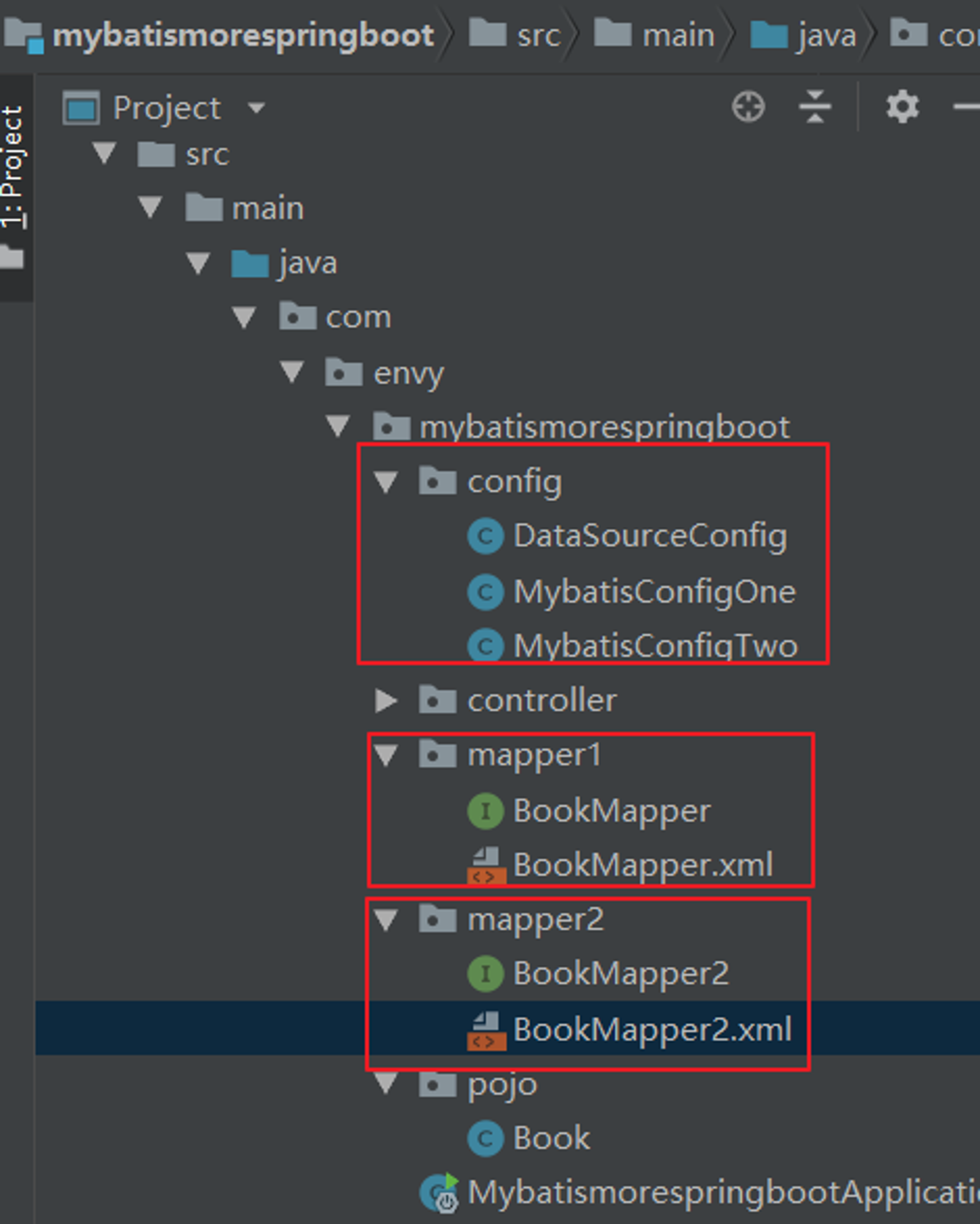Image resolution: width=980 pixels, height=1224 pixels.
Task: Open the MybatisConfigOne class
Action: [654, 592]
